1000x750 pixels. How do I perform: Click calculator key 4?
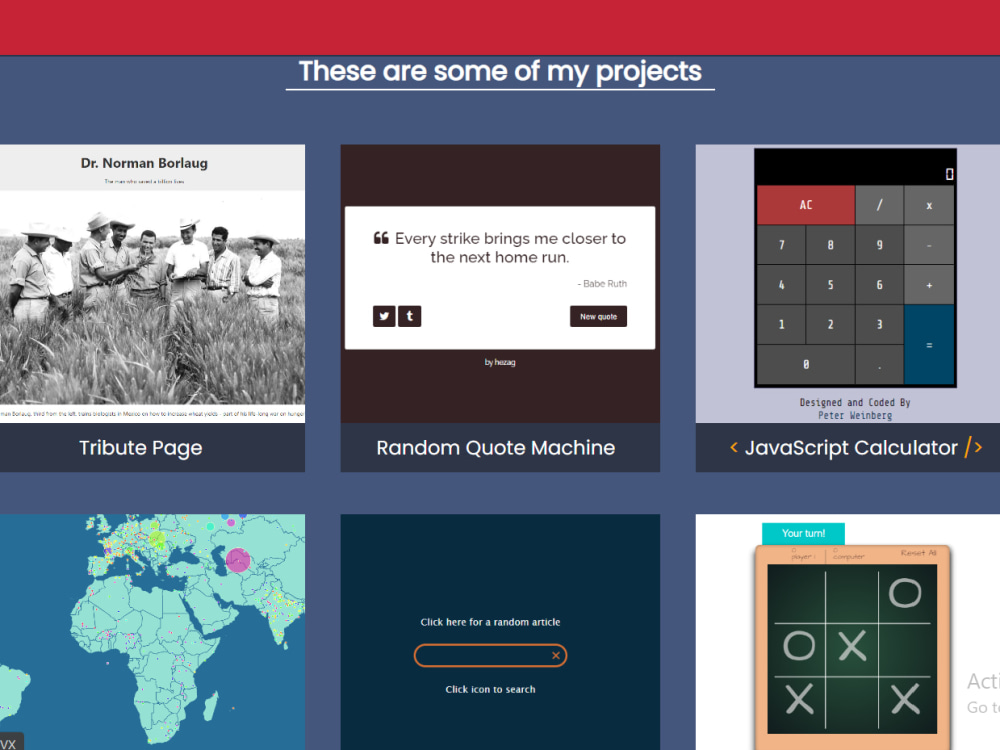pos(781,285)
